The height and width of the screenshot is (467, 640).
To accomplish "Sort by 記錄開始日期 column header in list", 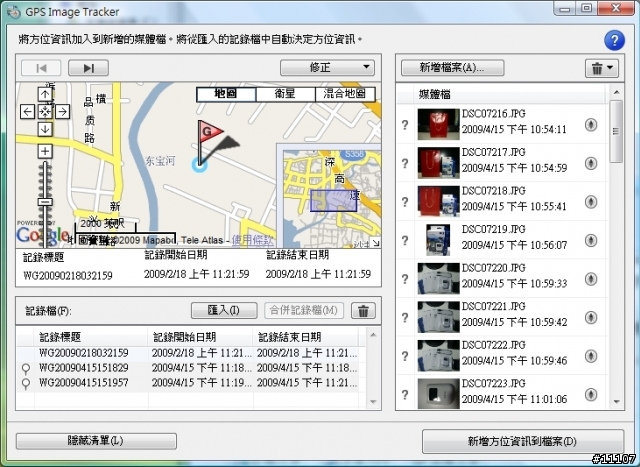I will [200, 337].
